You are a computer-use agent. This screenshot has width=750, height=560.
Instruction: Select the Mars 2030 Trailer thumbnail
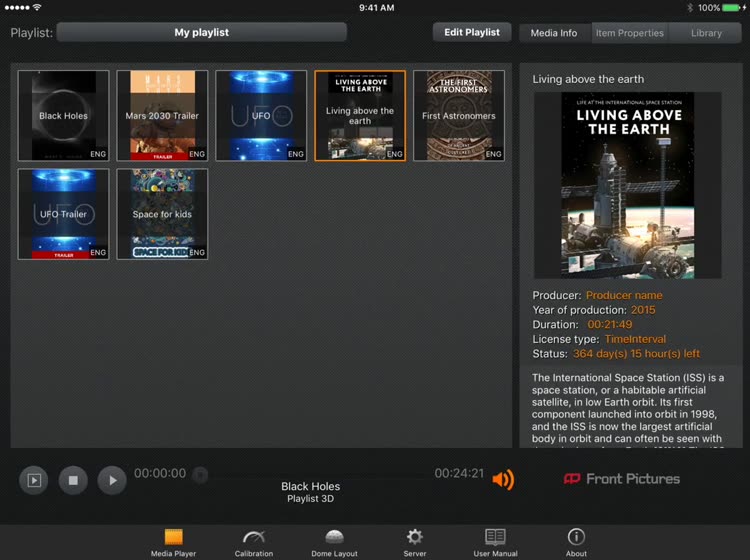[x=162, y=115]
